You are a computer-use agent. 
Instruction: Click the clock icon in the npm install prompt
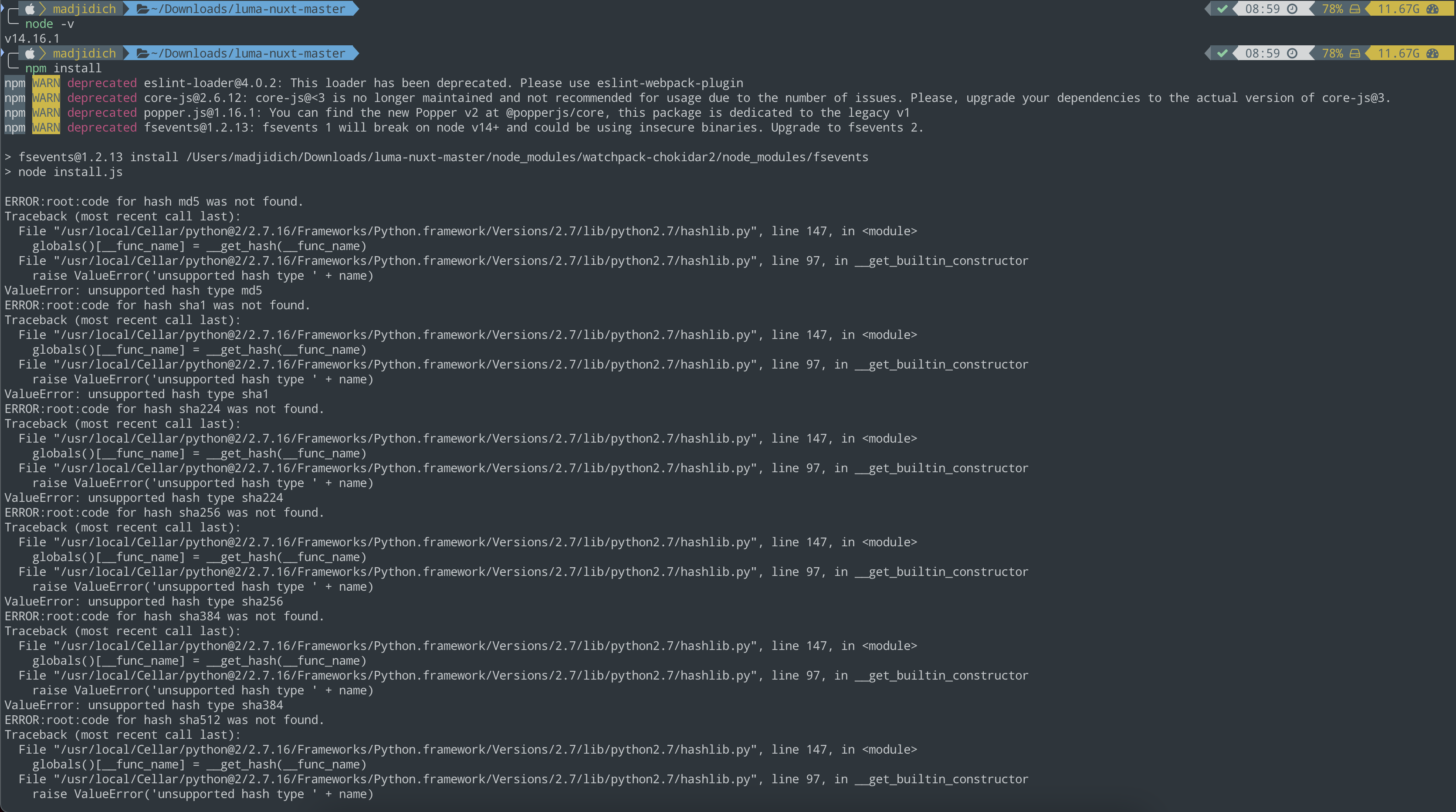pos(1292,53)
